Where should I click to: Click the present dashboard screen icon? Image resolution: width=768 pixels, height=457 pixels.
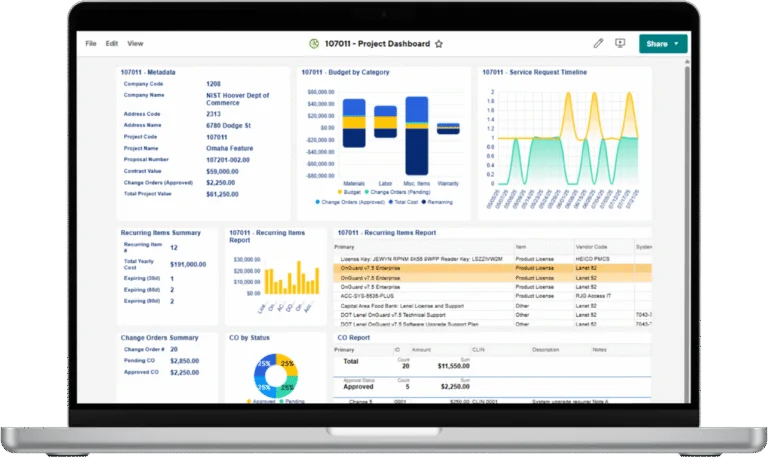620,43
